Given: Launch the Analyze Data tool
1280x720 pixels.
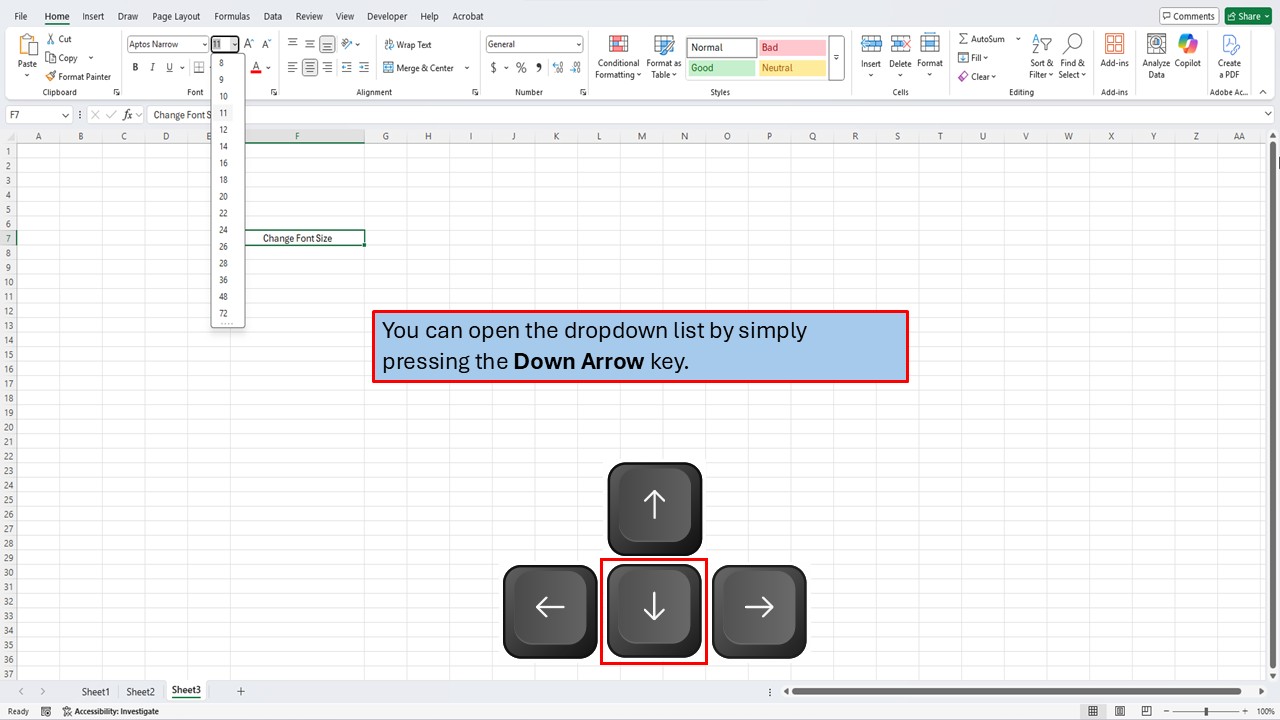Looking at the screenshot, I should 1156,56.
